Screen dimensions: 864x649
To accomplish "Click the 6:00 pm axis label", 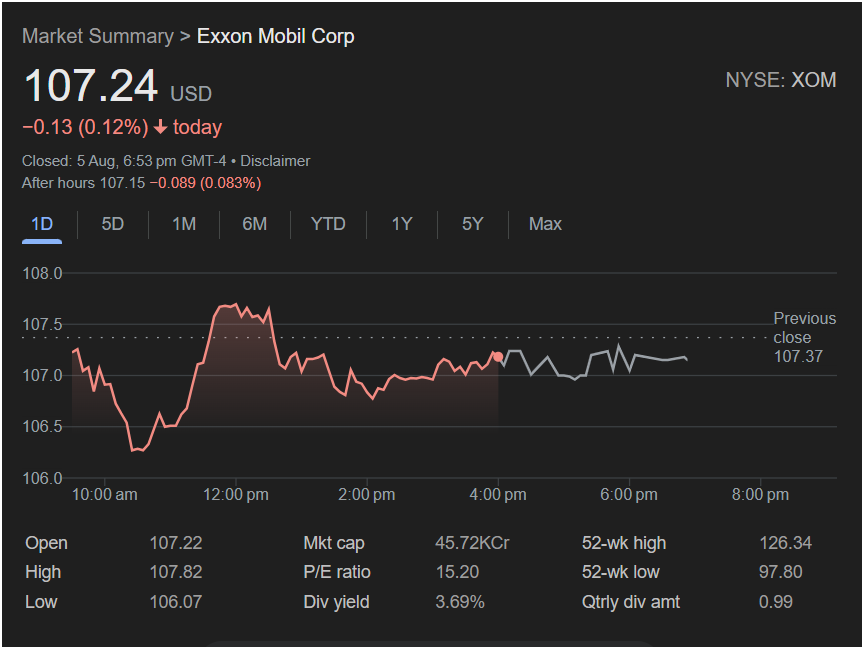I will 629,495.
